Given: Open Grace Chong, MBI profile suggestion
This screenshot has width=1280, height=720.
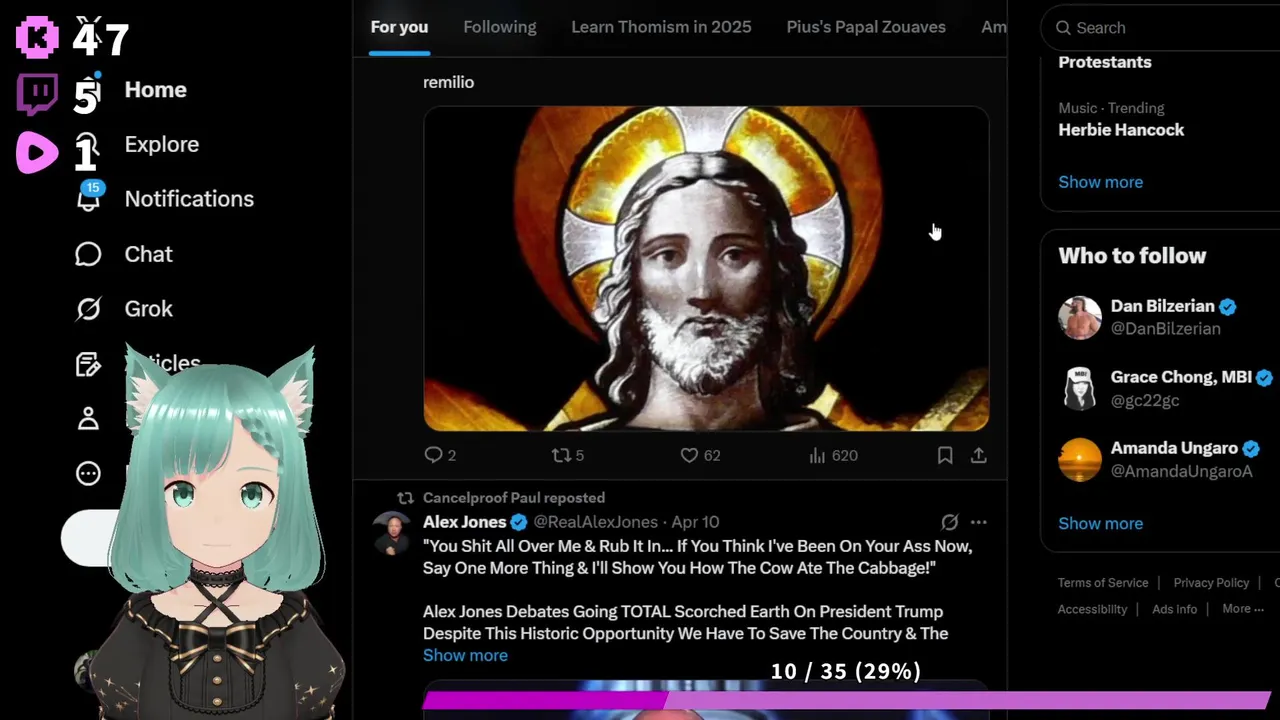Looking at the screenshot, I should click(1181, 377).
